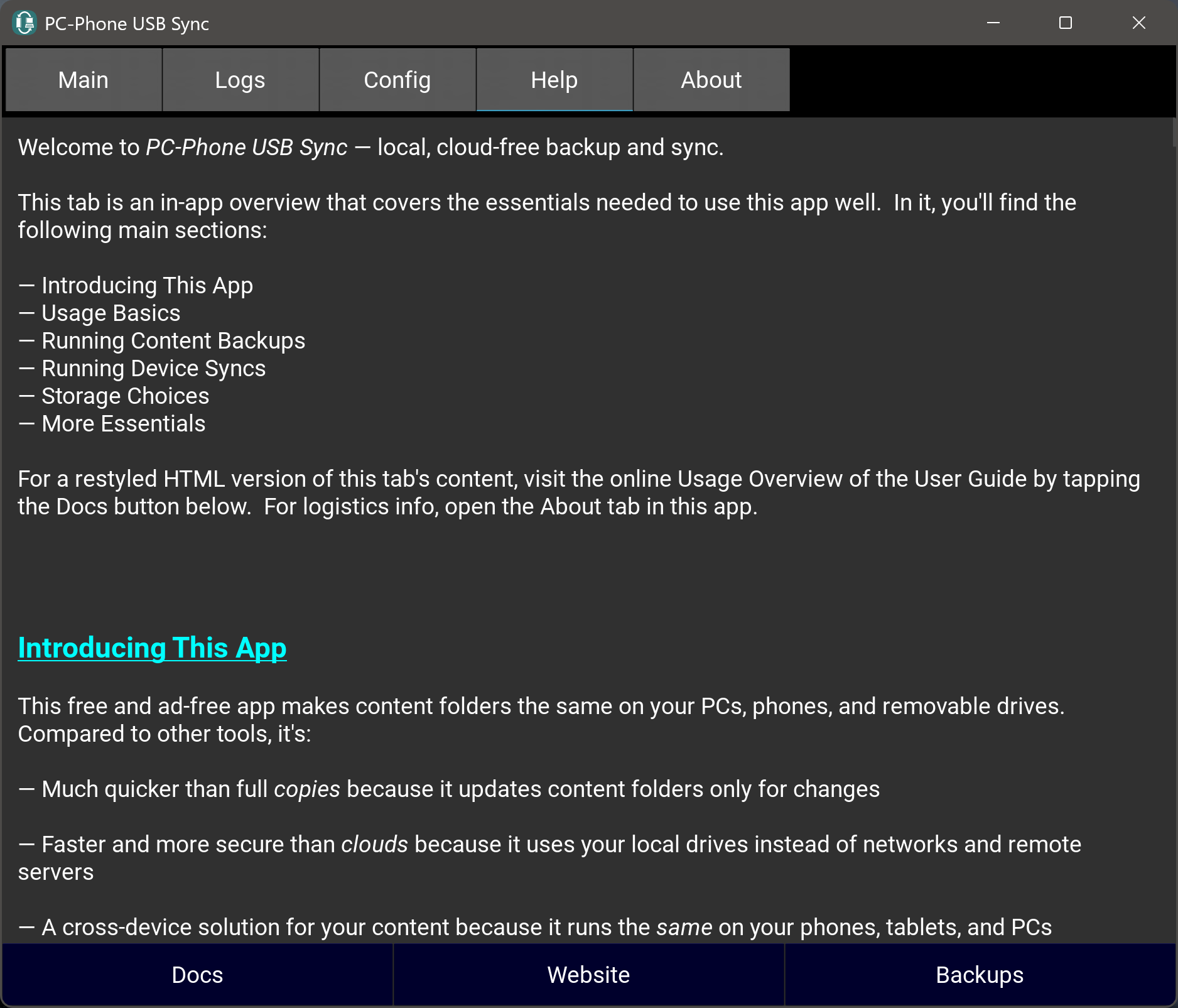Open the Website button at bottom
1178x1008 pixels.
click(x=588, y=975)
